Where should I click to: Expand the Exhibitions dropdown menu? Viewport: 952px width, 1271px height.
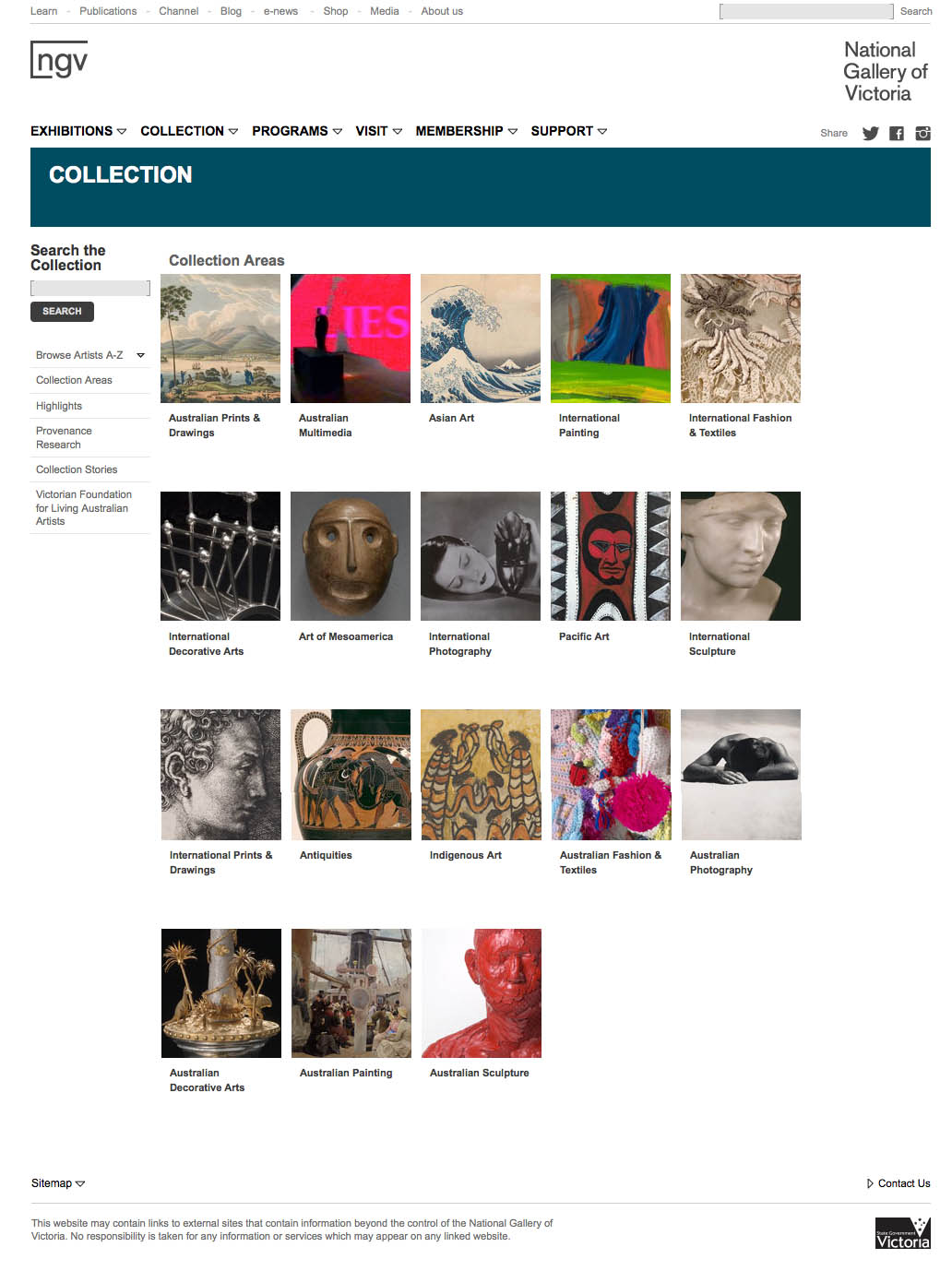point(78,131)
